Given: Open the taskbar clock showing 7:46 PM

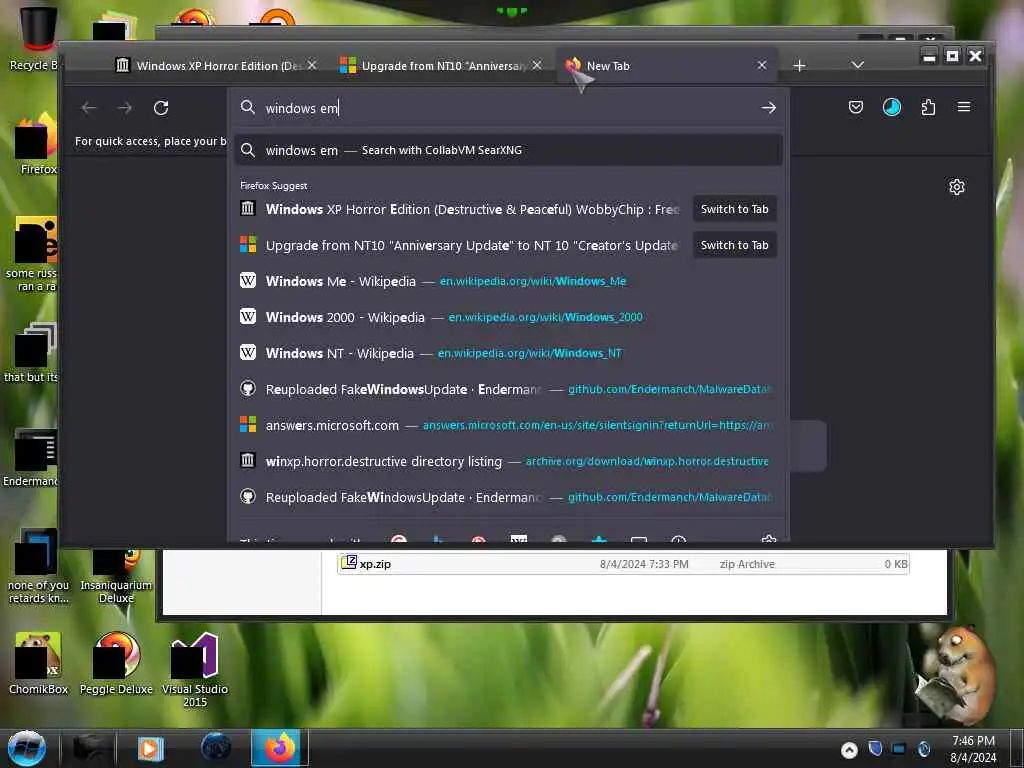Looking at the screenshot, I should 973,749.
